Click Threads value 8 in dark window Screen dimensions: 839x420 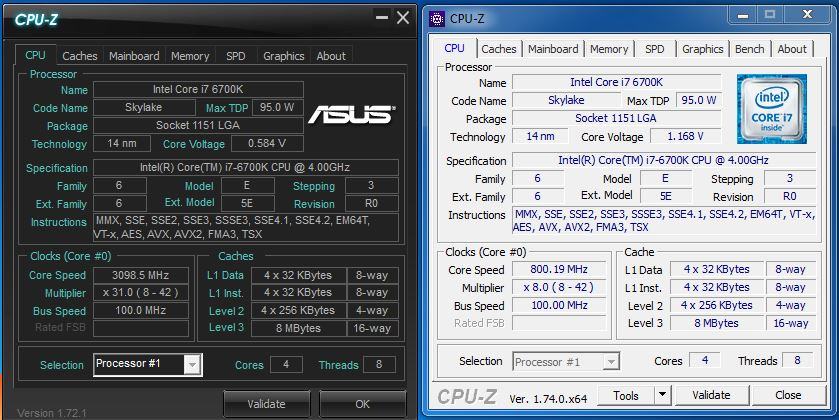379,365
